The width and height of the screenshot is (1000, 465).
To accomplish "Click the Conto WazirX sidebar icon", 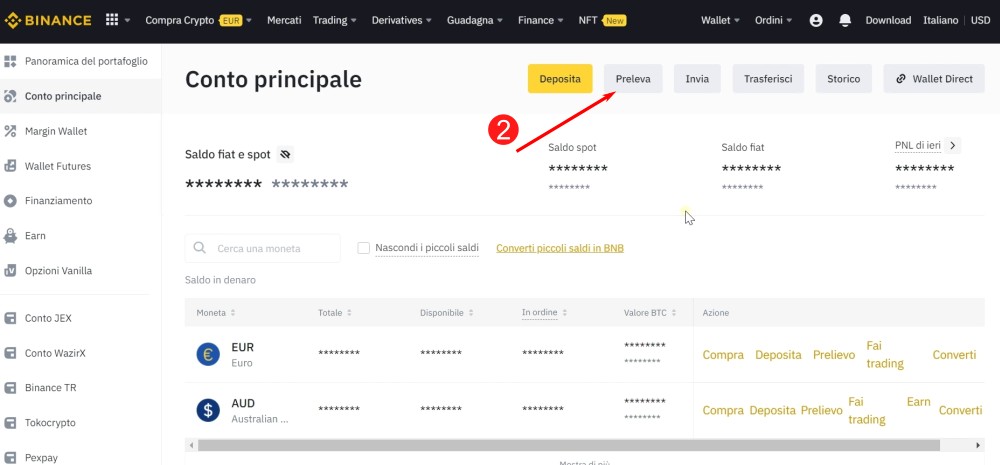I will coord(10,353).
